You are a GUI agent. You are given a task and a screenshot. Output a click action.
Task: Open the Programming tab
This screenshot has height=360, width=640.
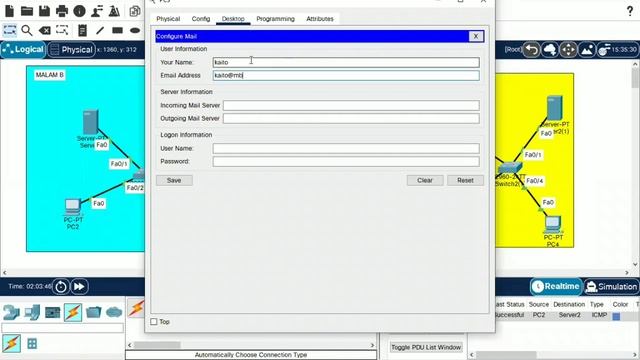click(276, 19)
